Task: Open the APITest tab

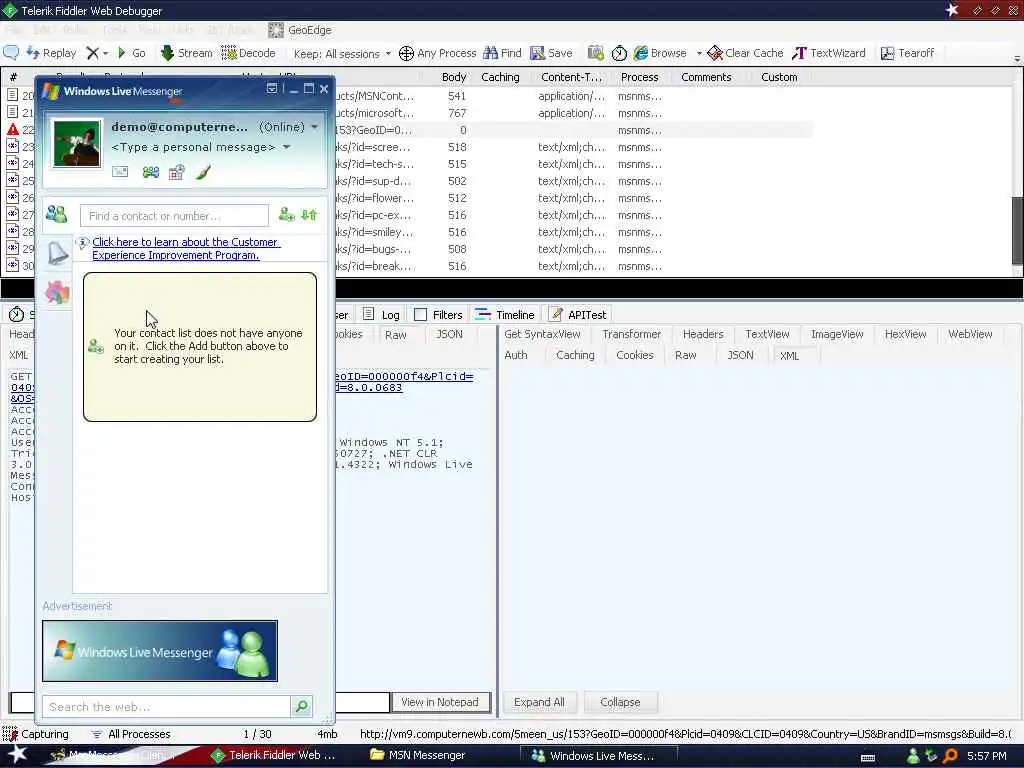Action: [579, 315]
